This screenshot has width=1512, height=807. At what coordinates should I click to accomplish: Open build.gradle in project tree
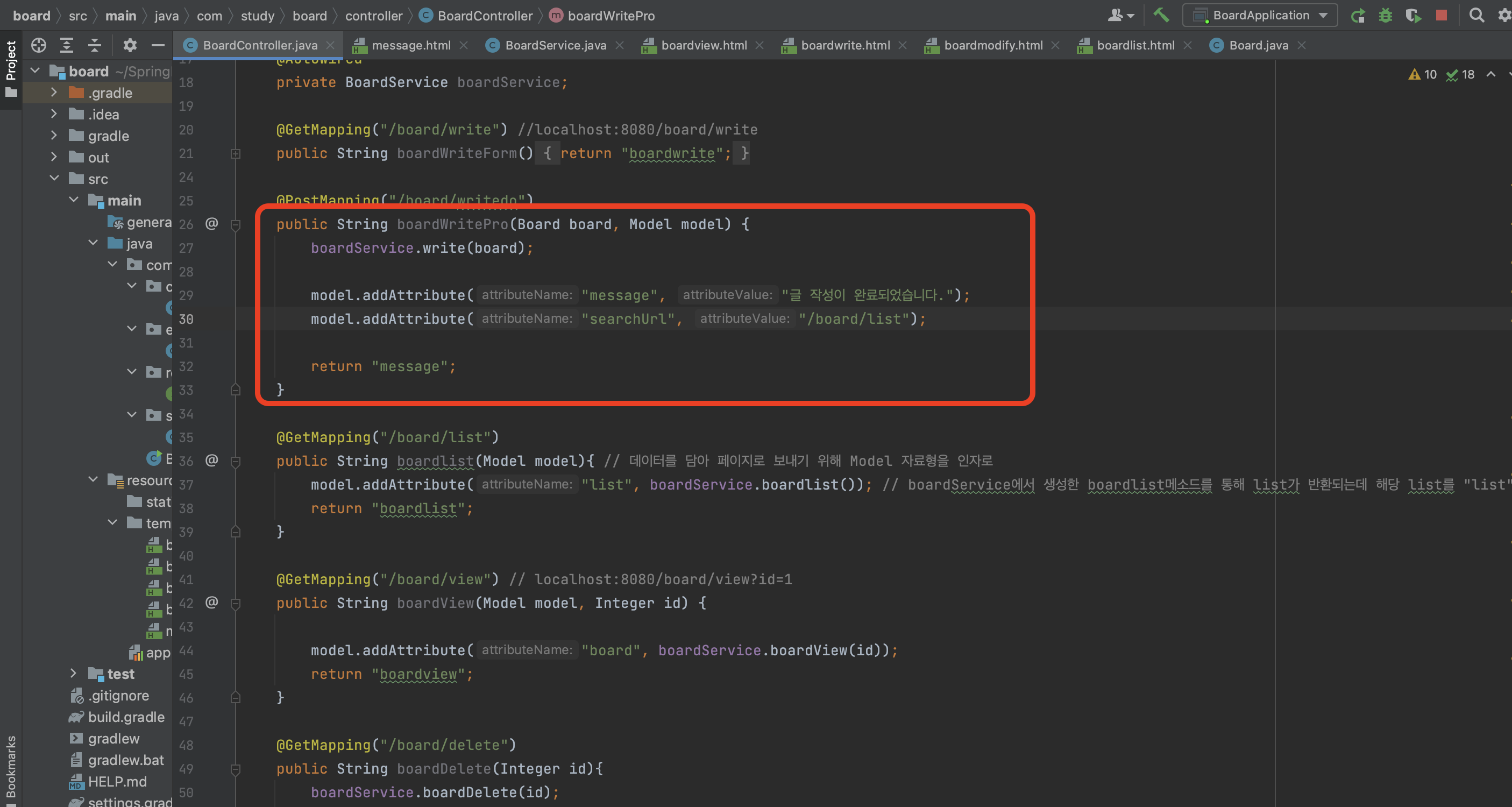pos(126,717)
